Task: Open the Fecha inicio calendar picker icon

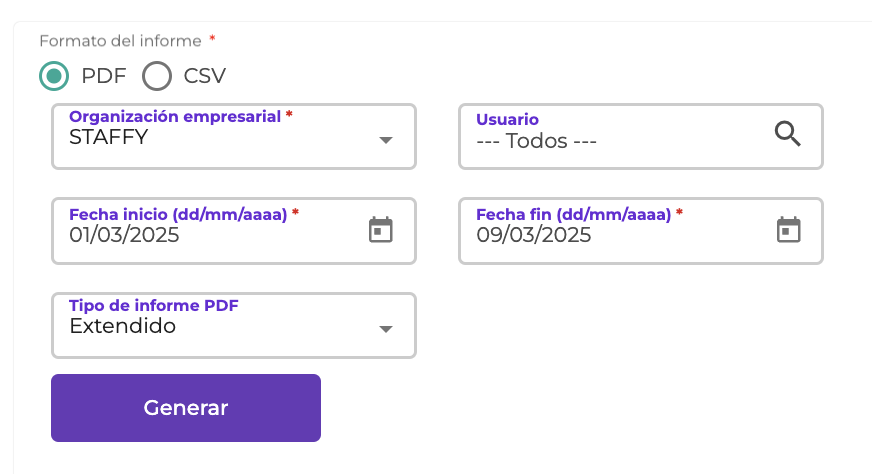Action: [381, 230]
